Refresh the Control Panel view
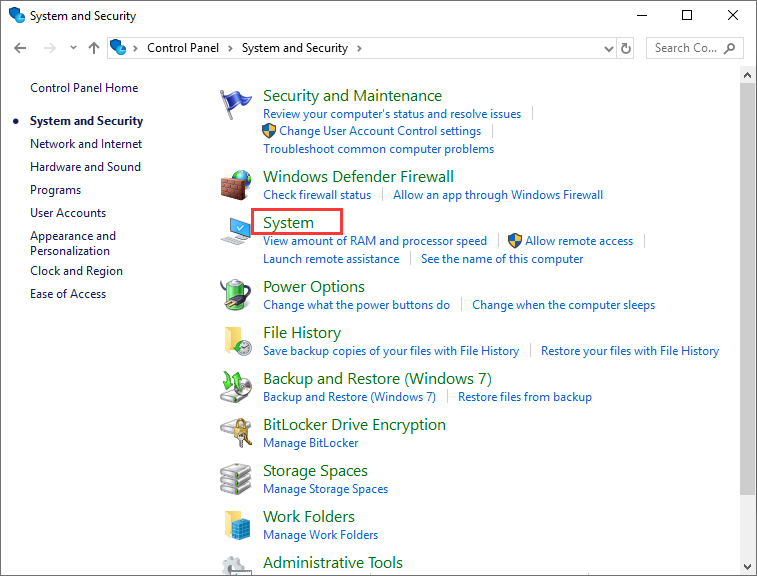 click(626, 48)
